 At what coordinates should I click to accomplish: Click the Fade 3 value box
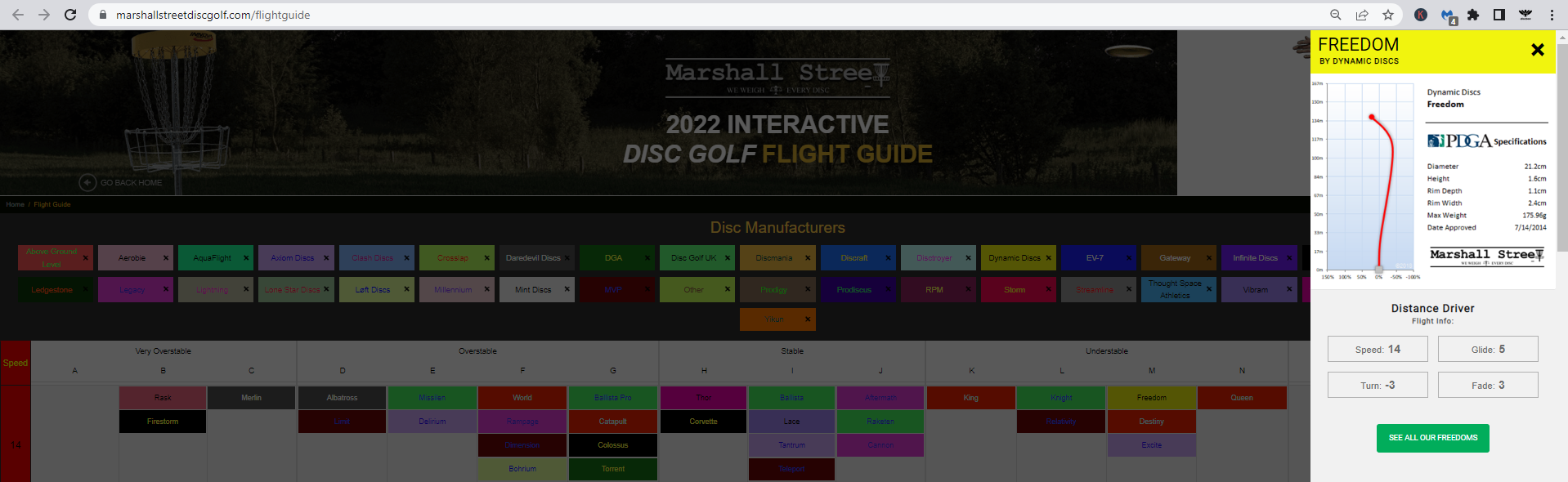(1488, 385)
